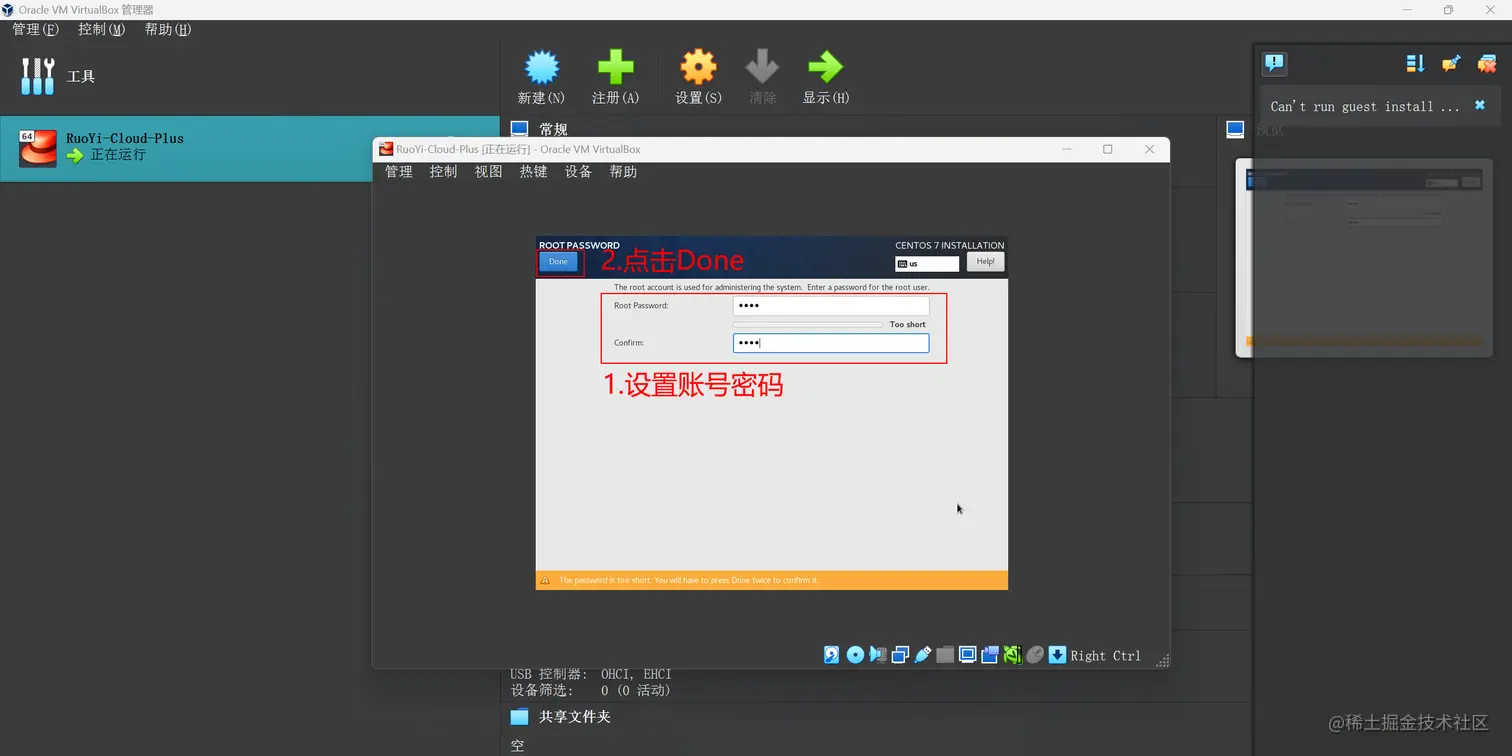Click hard disk activity icon in VM status bar

(x=832, y=655)
